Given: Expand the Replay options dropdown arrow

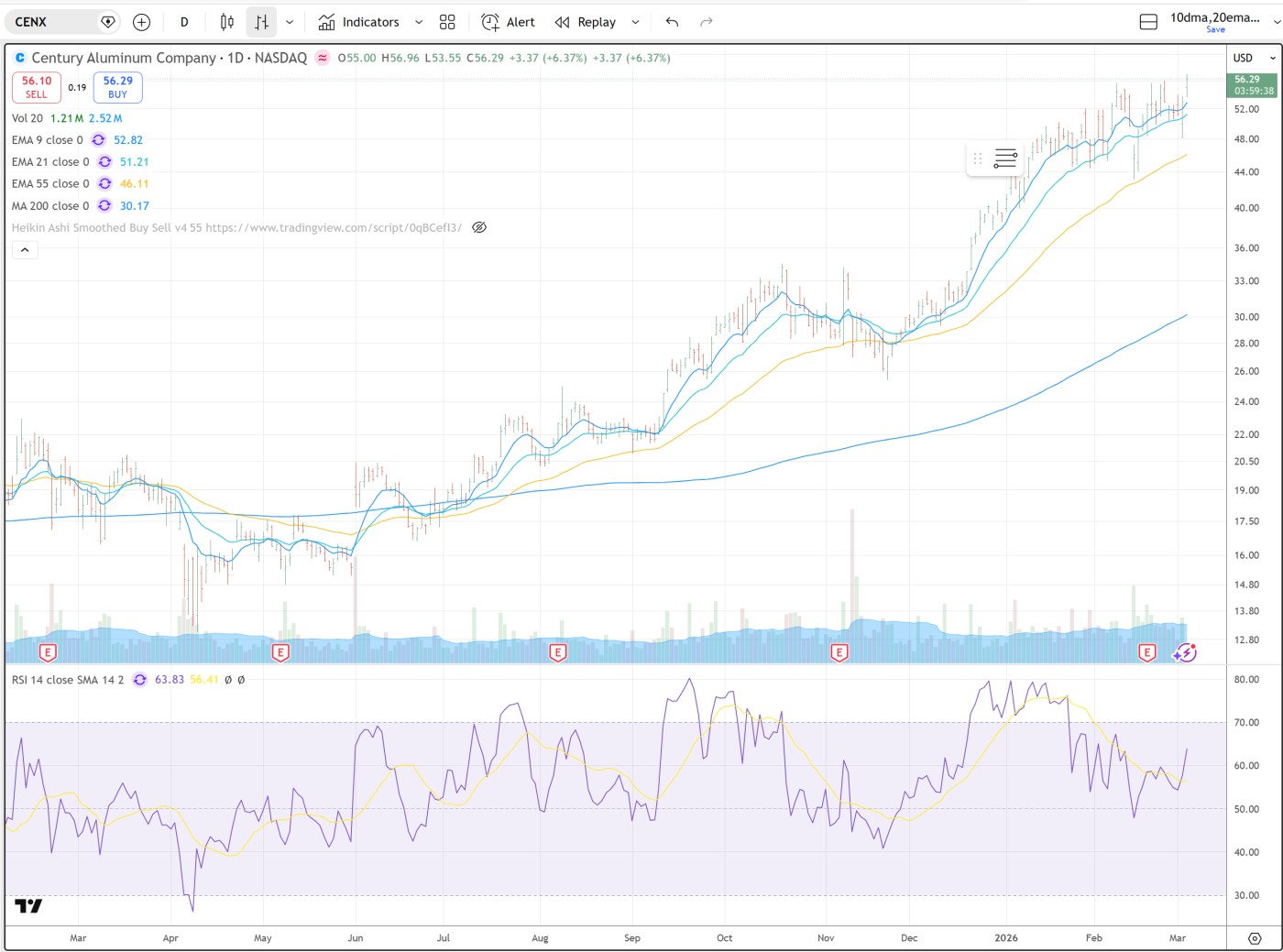Looking at the screenshot, I should click(x=635, y=22).
